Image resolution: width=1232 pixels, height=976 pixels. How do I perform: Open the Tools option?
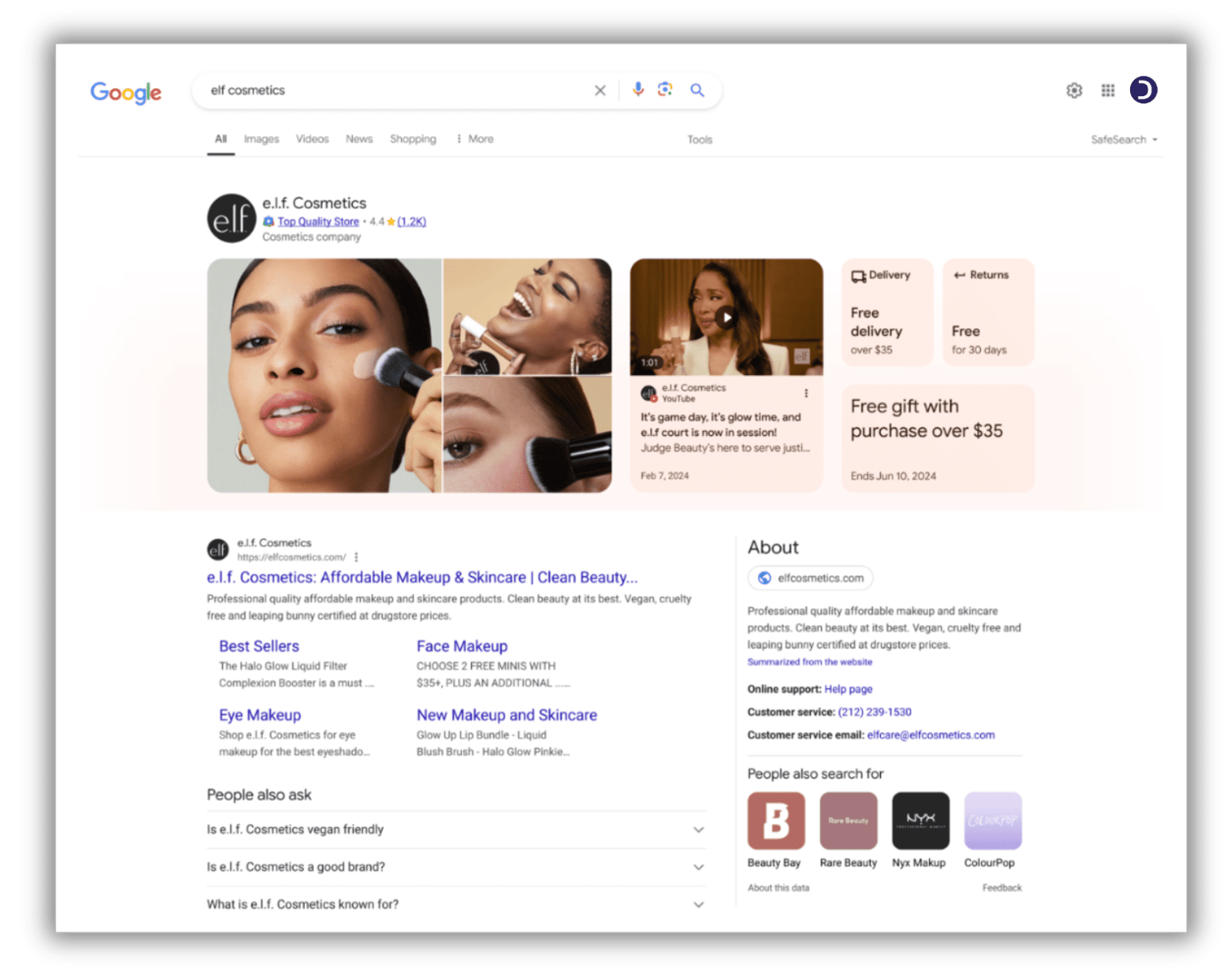pos(700,140)
